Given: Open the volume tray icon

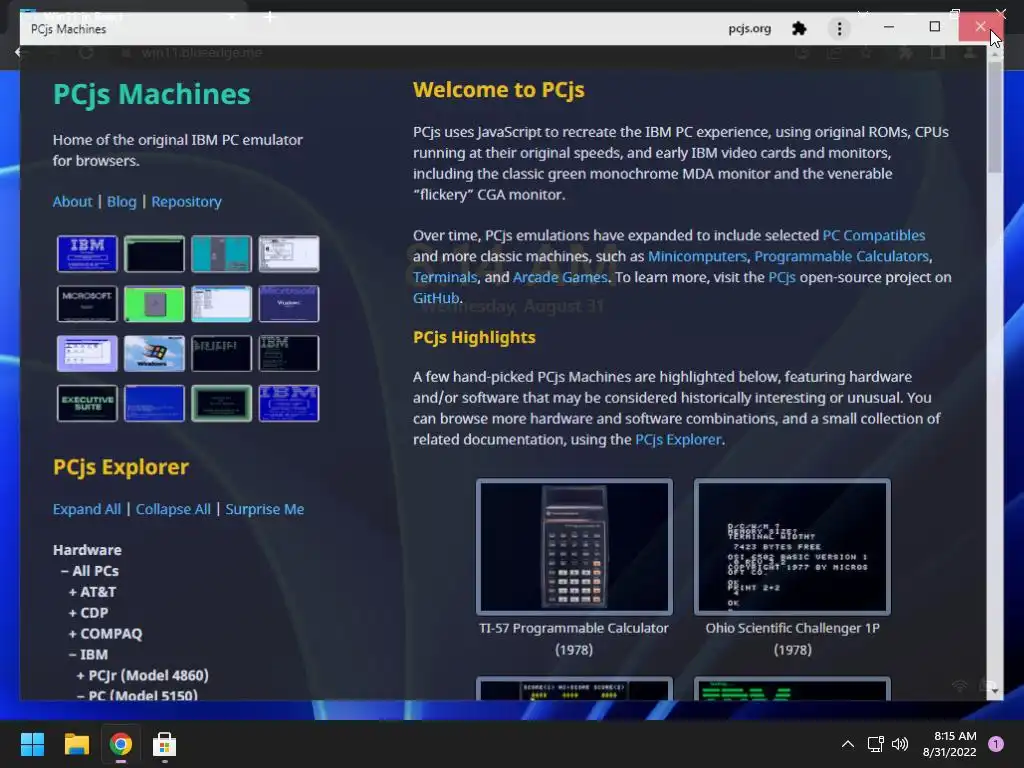Looking at the screenshot, I should pos(900,744).
